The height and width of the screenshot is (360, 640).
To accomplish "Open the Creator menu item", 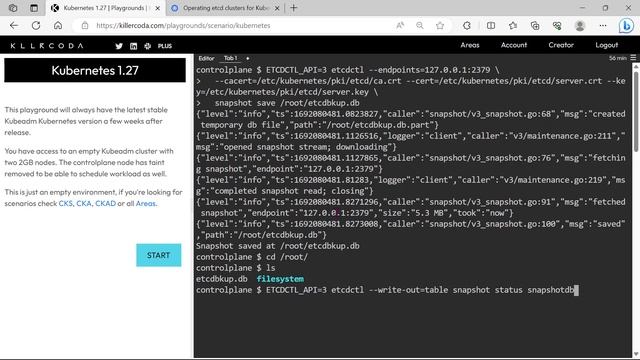I will 561,45.
